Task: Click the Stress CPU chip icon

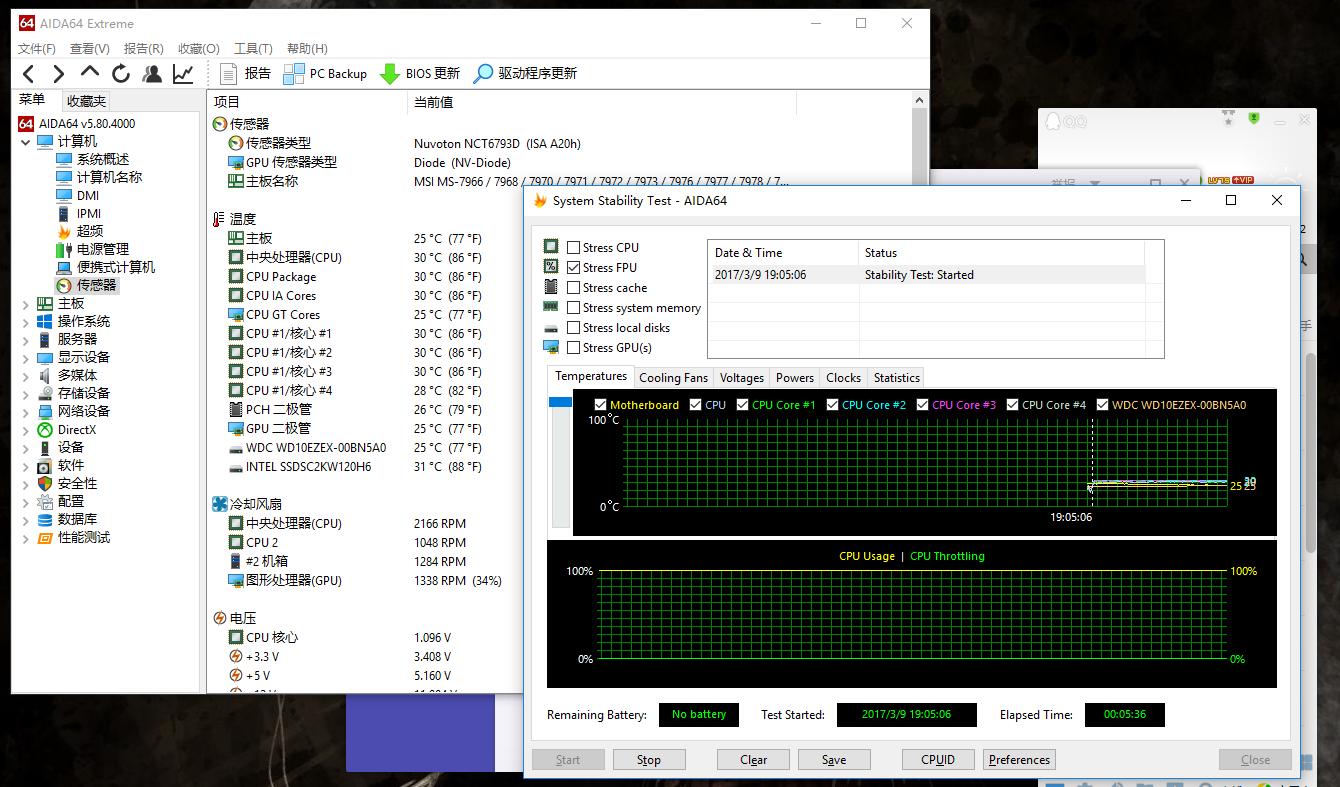Action: coord(551,247)
